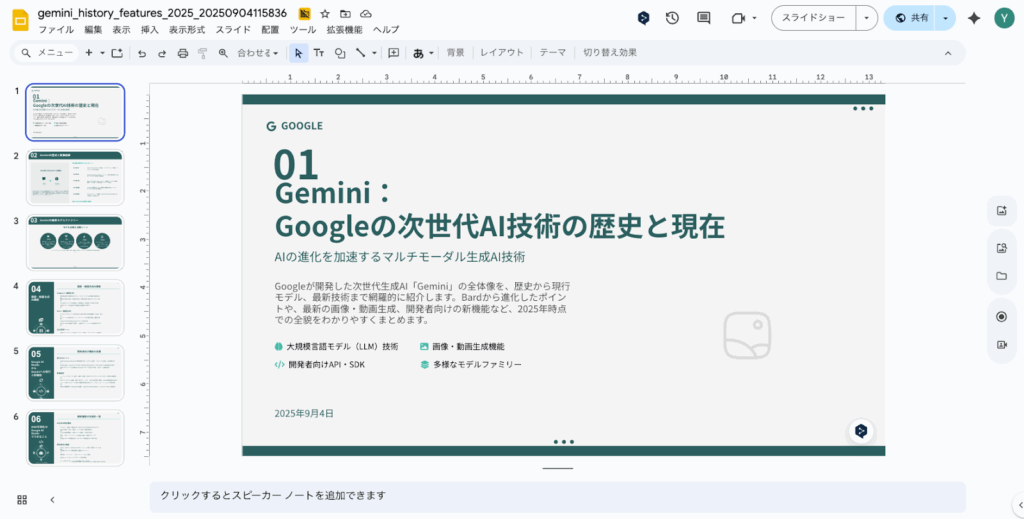Open the 挿入 menu
The image size is (1024, 519).
pyautogui.click(x=150, y=30)
